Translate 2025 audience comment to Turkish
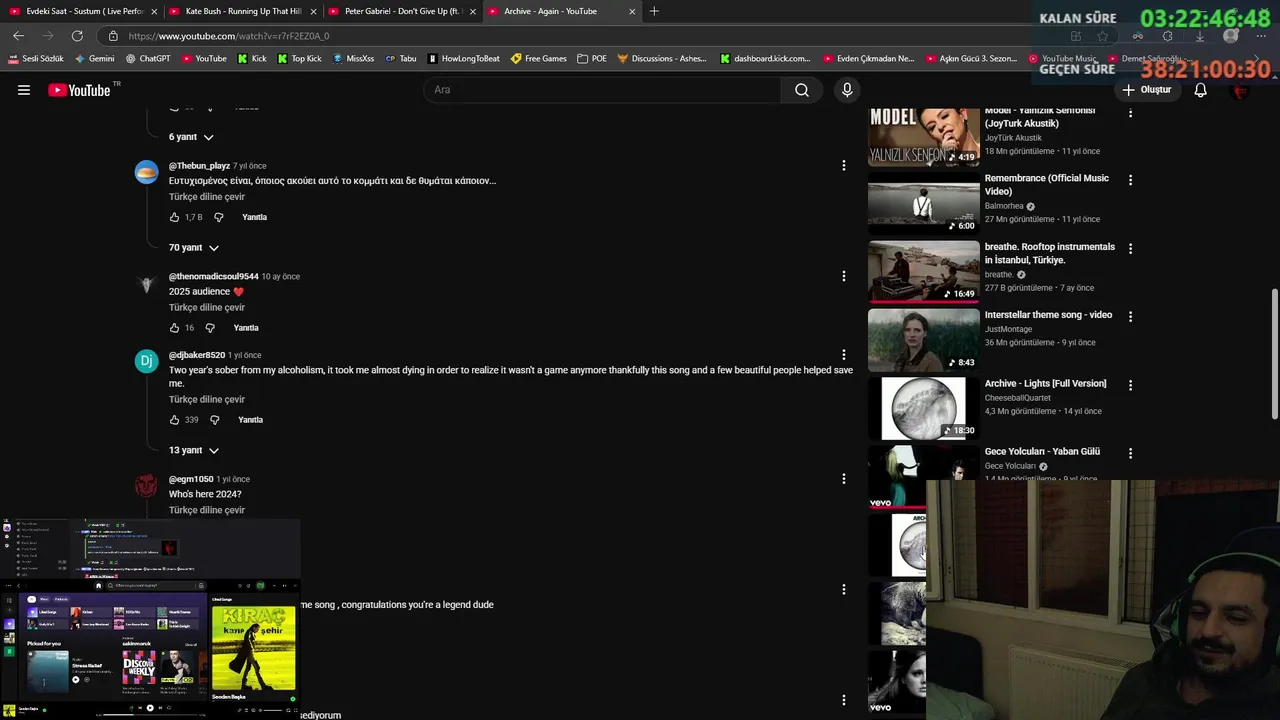The width and height of the screenshot is (1280, 720). (x=207, y=308)
